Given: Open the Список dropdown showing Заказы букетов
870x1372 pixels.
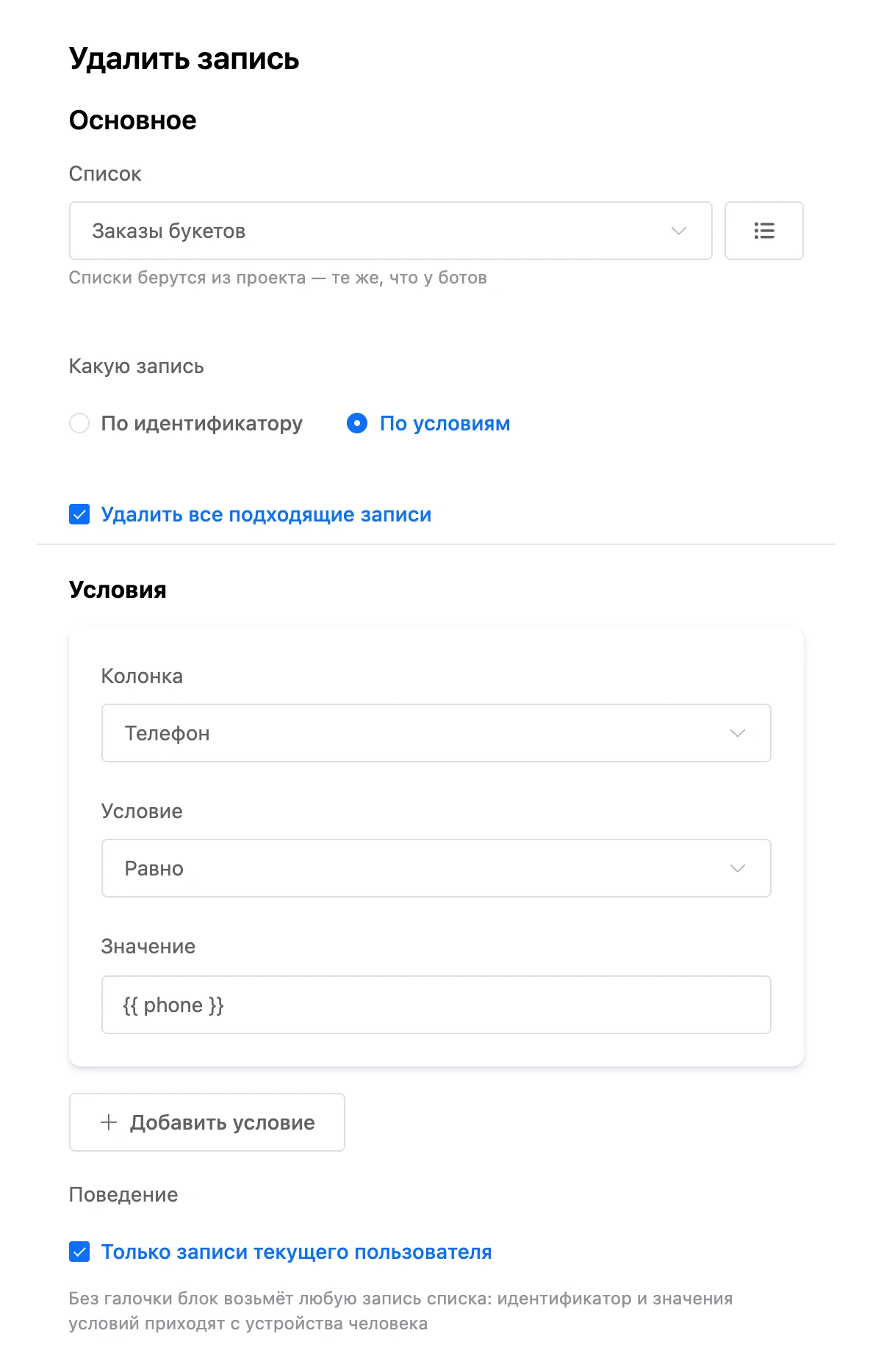Looking at the screenshot, I should 391,231.
